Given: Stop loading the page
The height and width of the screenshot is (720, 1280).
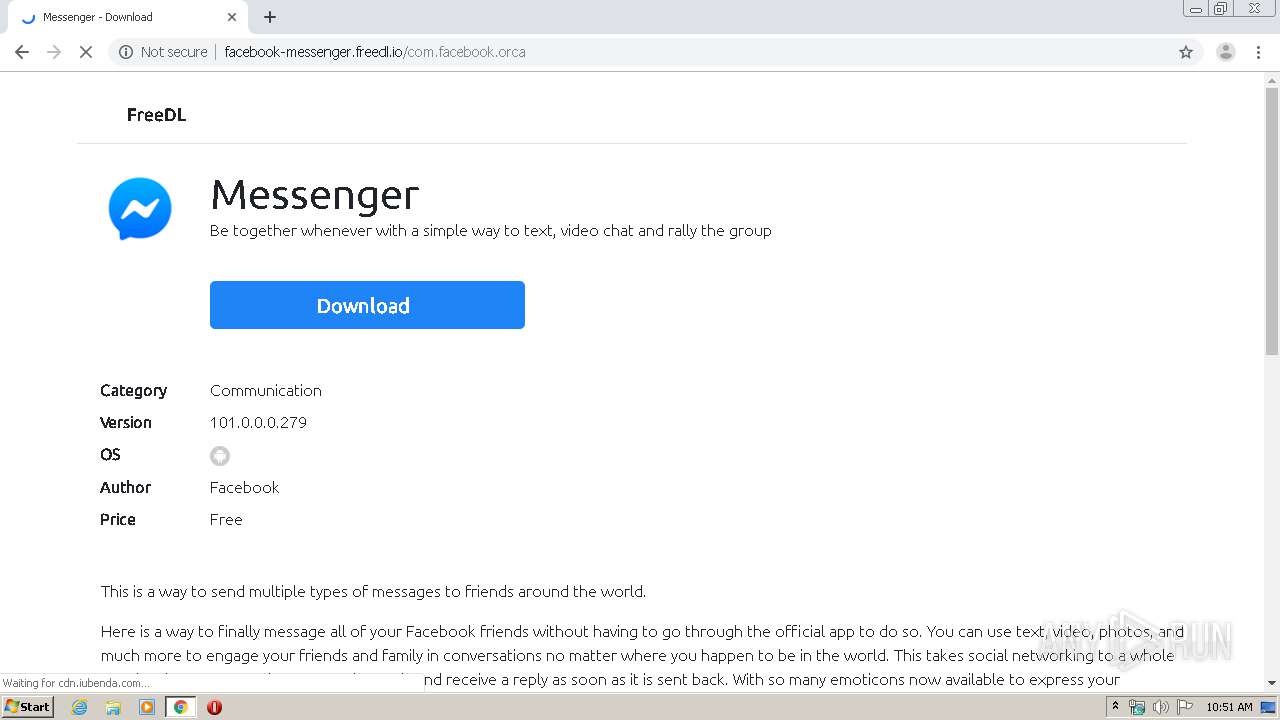Looking at the screenshot, I should point(86,52).
